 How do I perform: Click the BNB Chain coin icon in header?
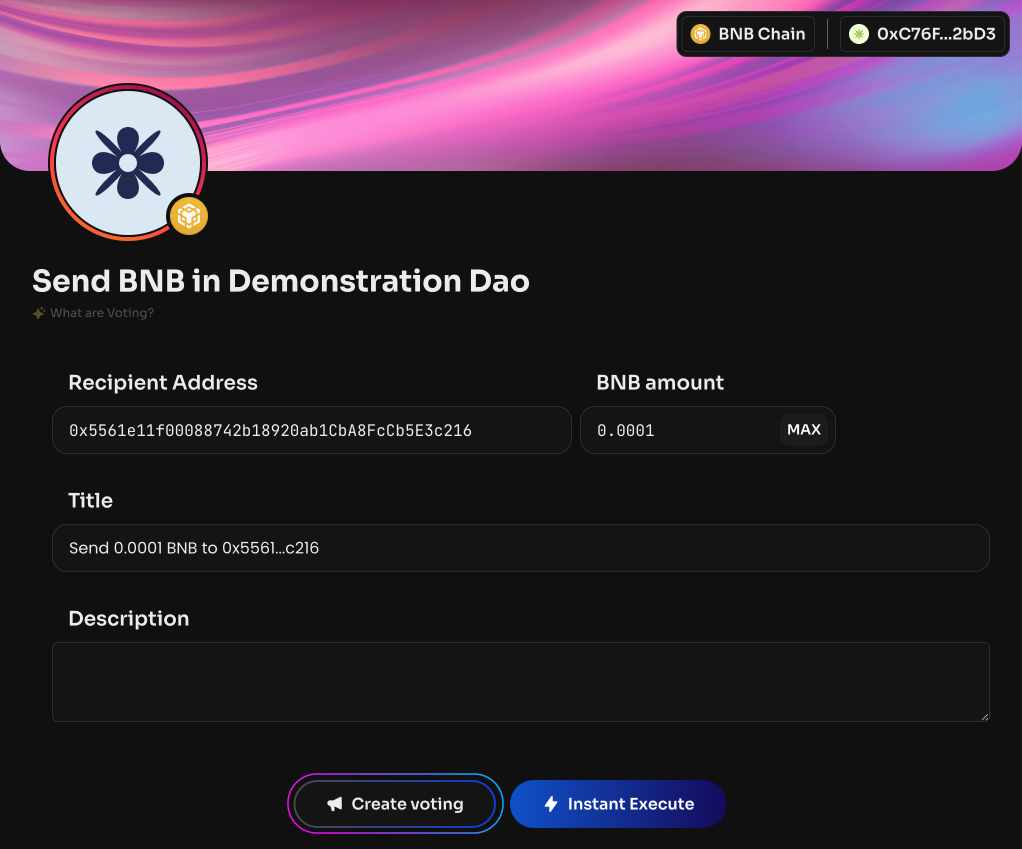point(701,34)
